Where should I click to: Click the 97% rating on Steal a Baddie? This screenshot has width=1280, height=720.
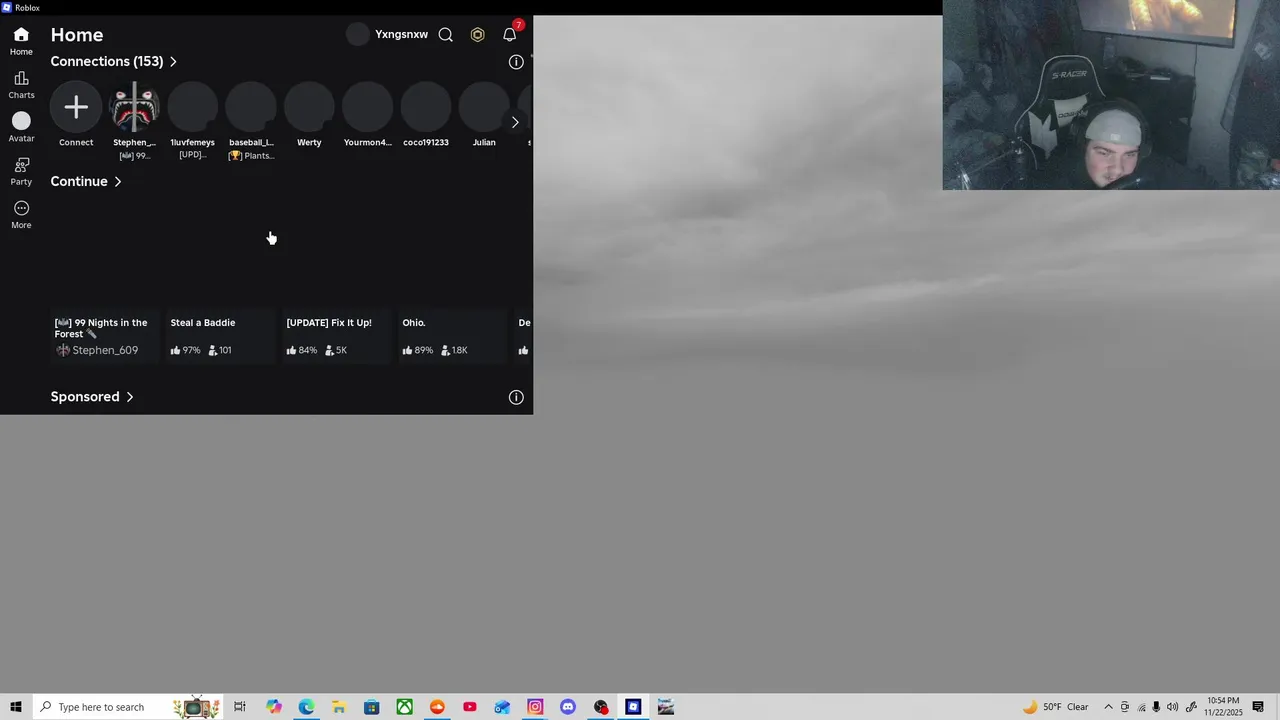[x=186, y=350]
